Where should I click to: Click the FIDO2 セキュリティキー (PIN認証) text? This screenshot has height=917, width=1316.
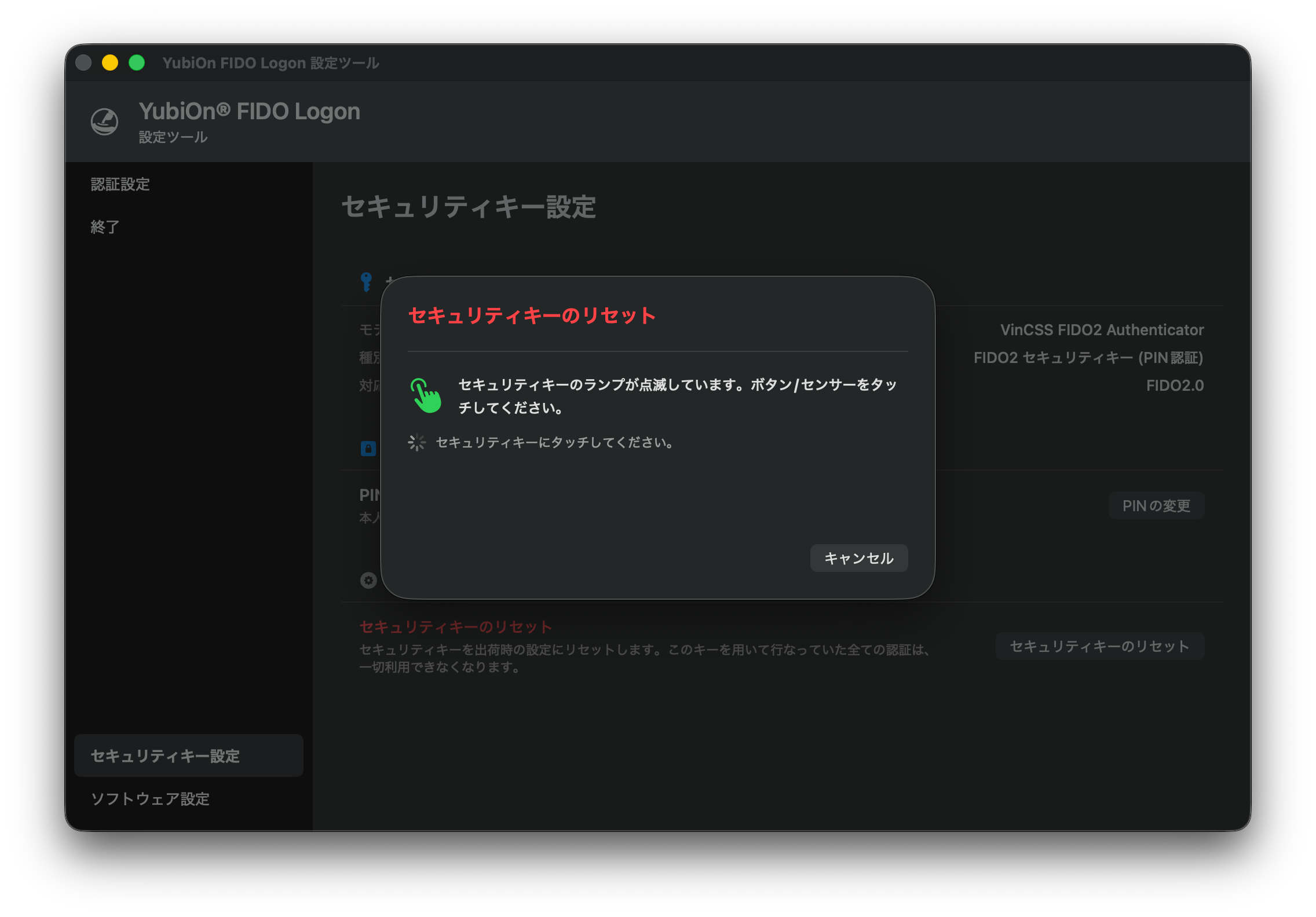(1088, 358)
